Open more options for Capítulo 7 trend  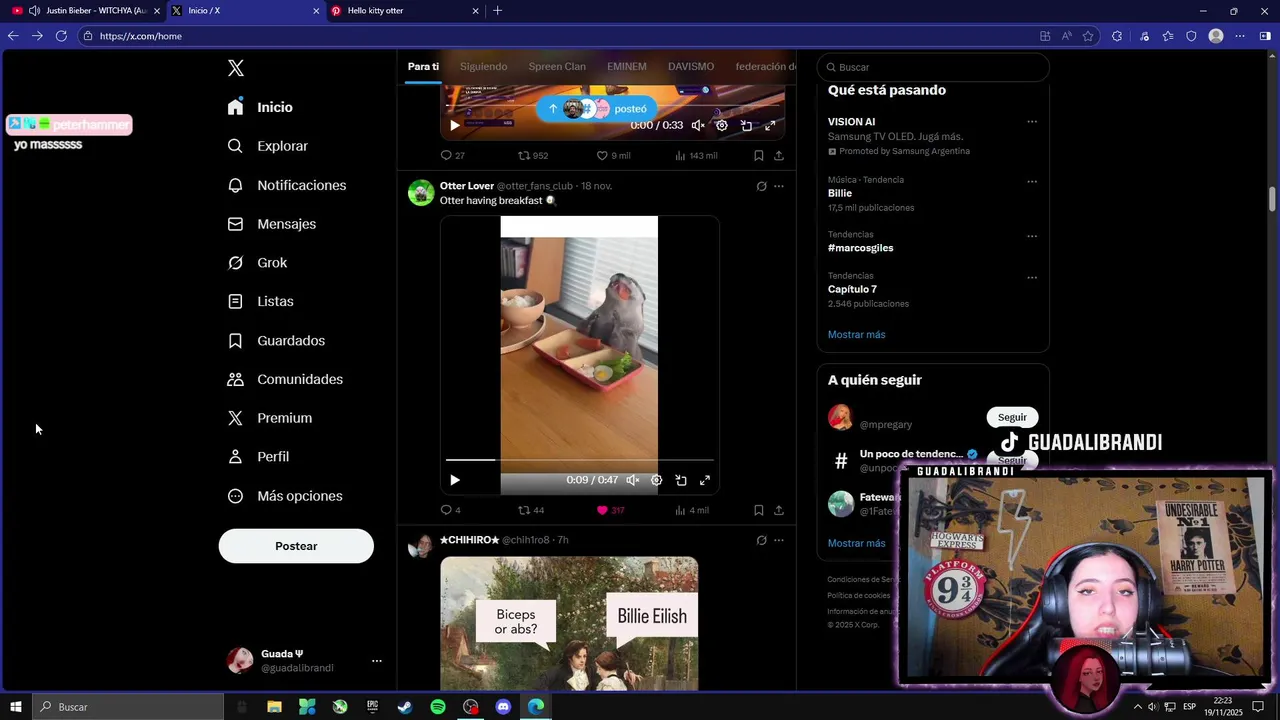pyautogui.click(x=1032, y=278)
